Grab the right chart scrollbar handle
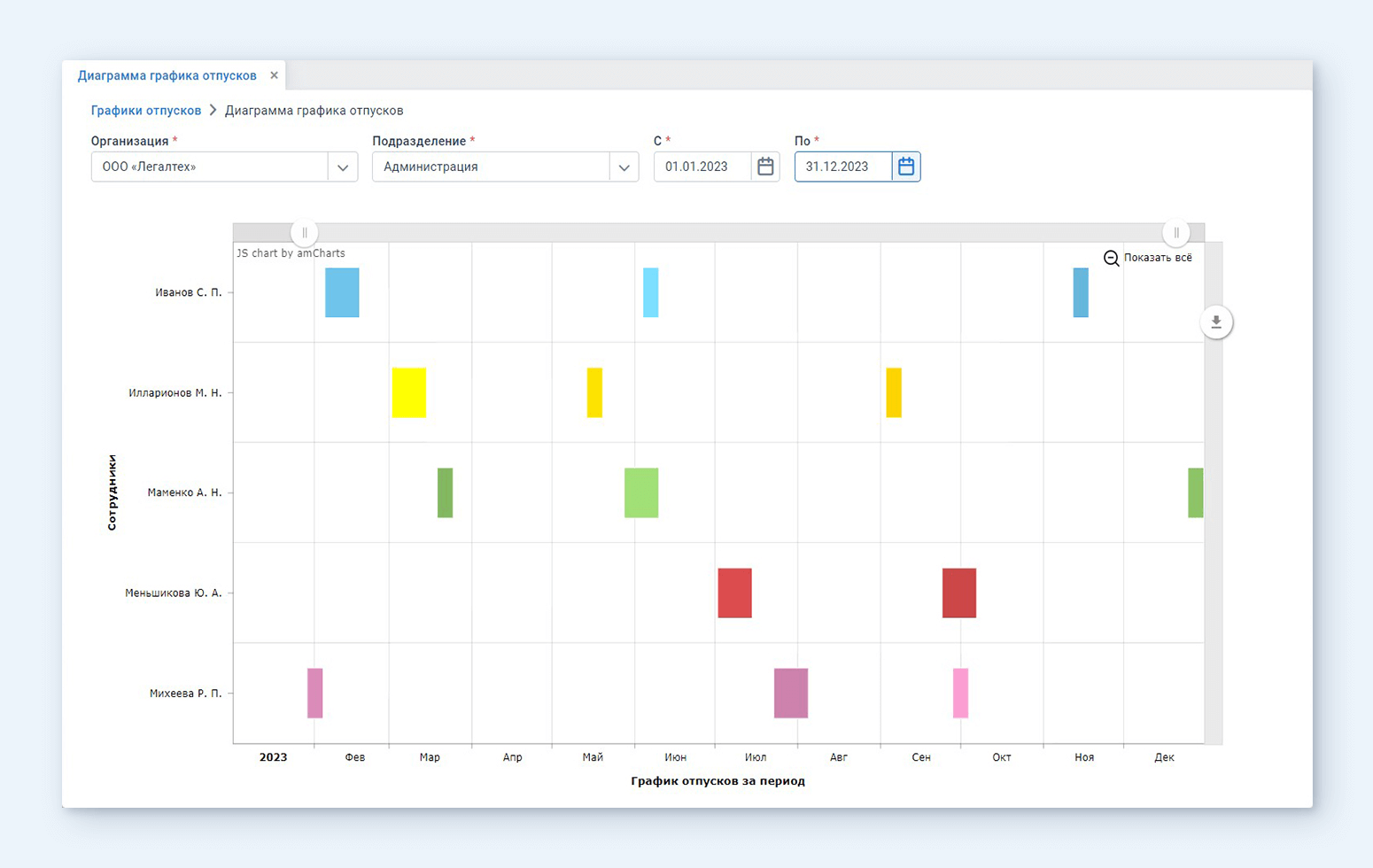The width and height of the screenshot is (1373, 868). coord(1176,233)
